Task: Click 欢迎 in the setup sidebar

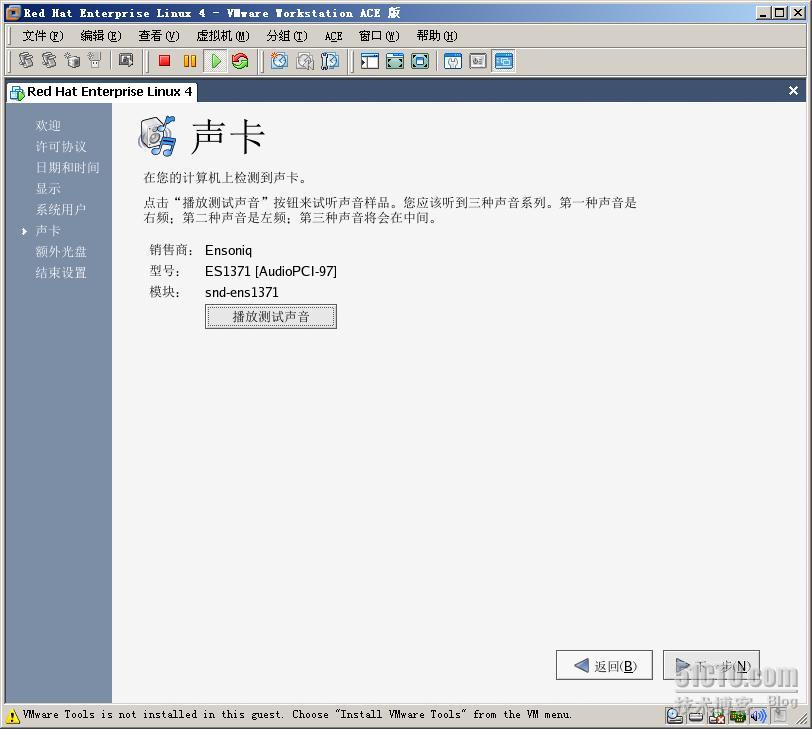Action: coord(48,125)
